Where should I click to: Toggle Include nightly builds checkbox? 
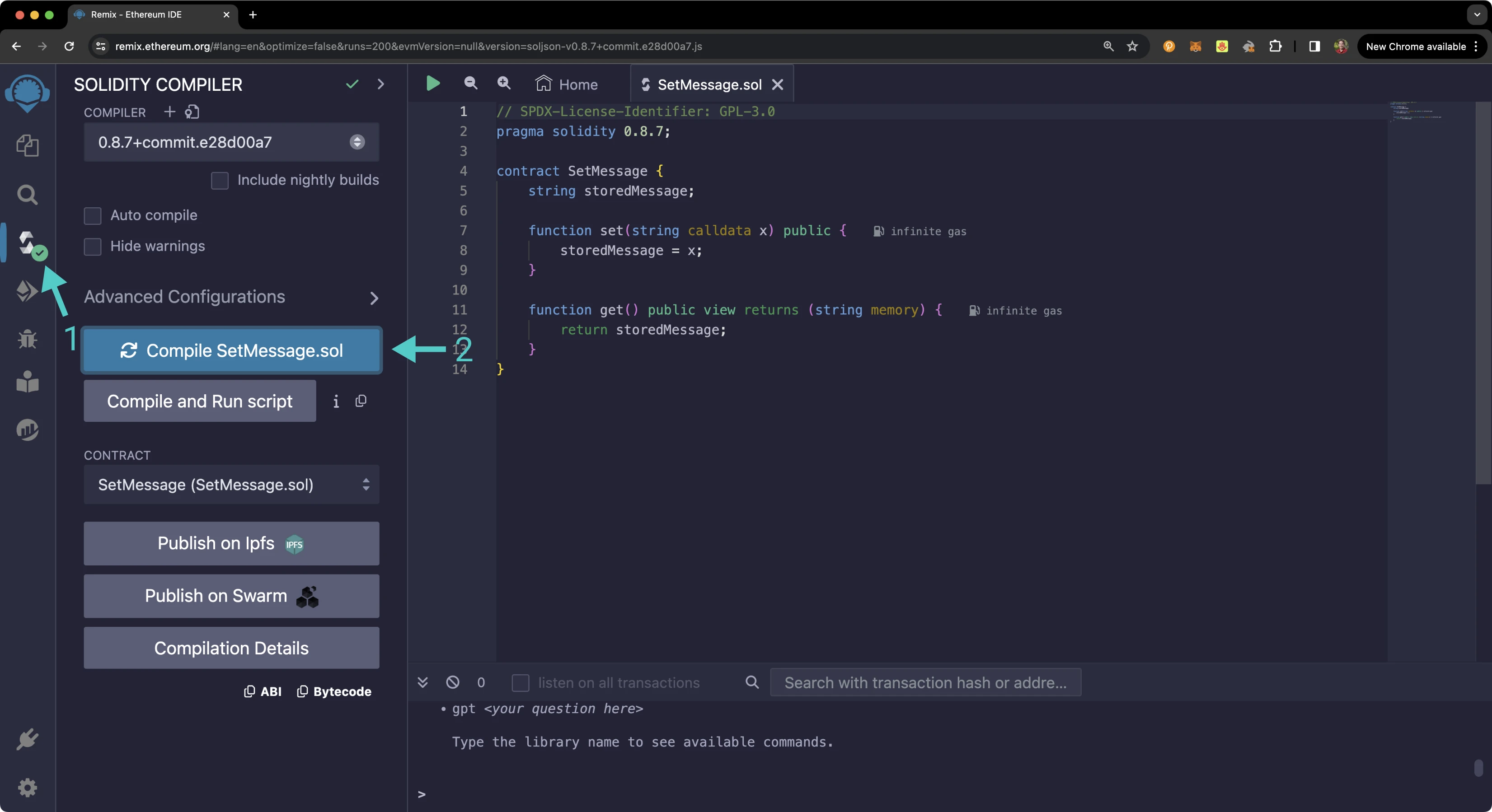[219, 180]
